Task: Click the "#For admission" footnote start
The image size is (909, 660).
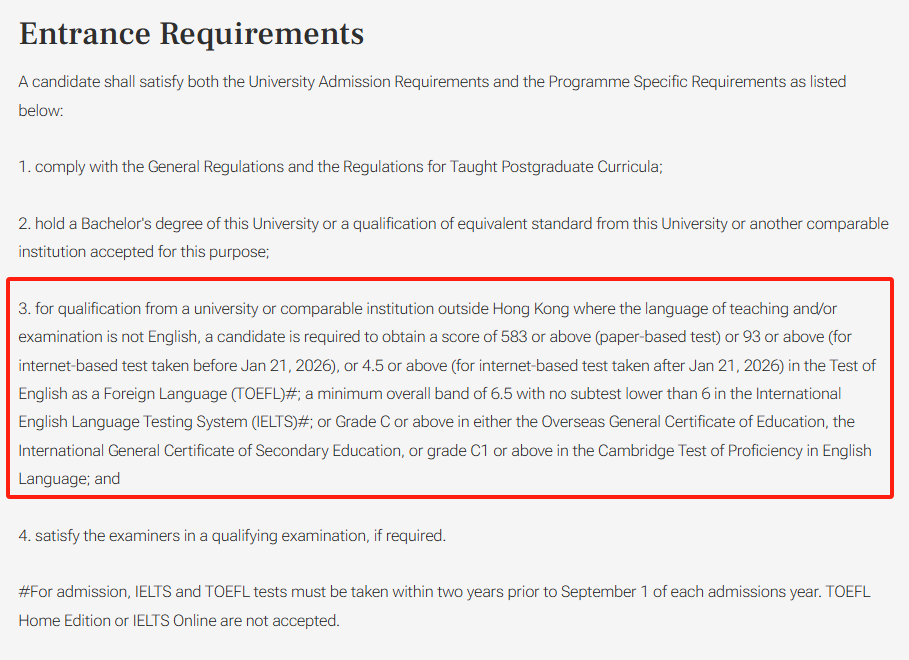Action: 62,592
